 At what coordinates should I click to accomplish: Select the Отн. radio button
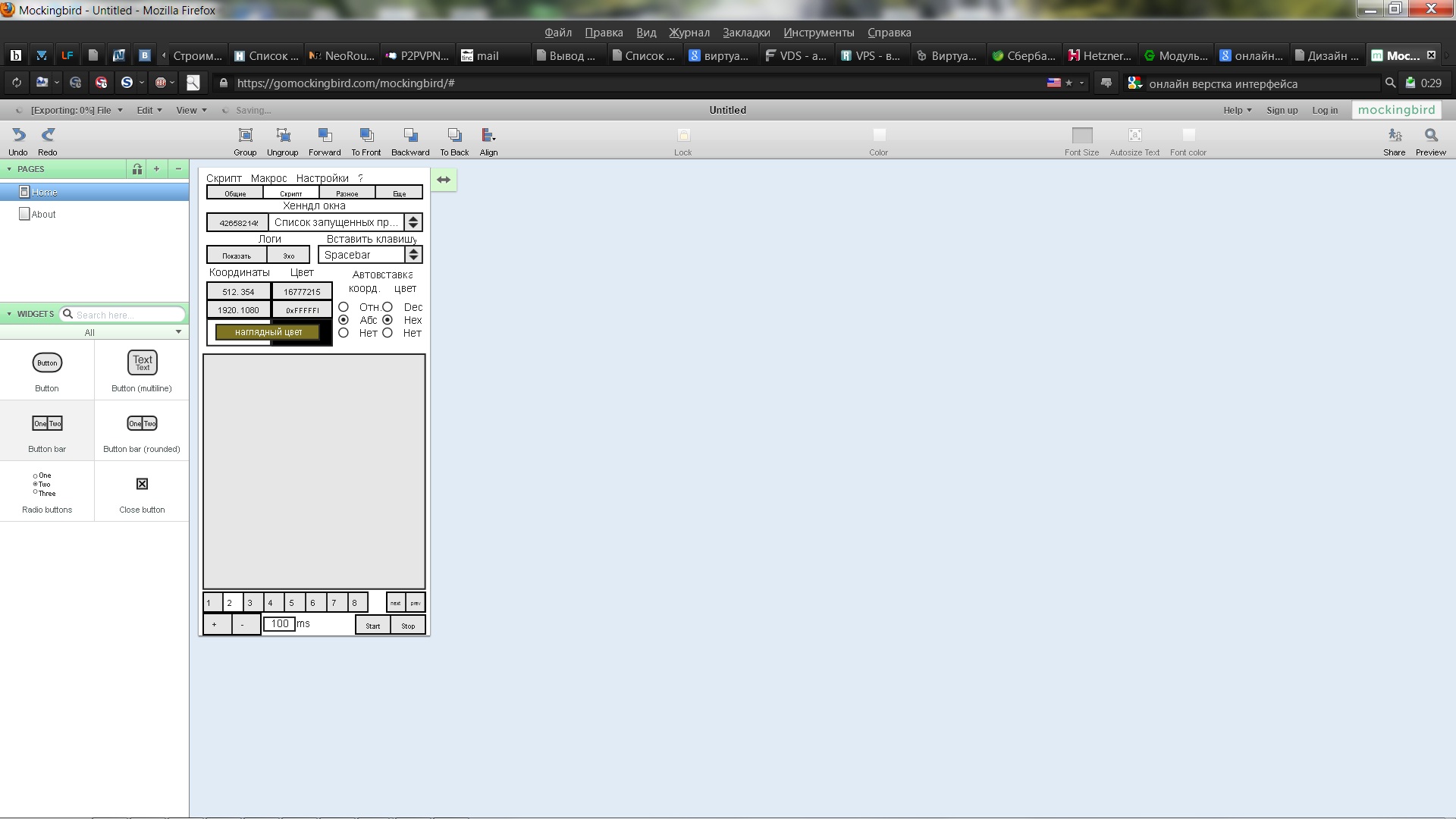point(344,307)
